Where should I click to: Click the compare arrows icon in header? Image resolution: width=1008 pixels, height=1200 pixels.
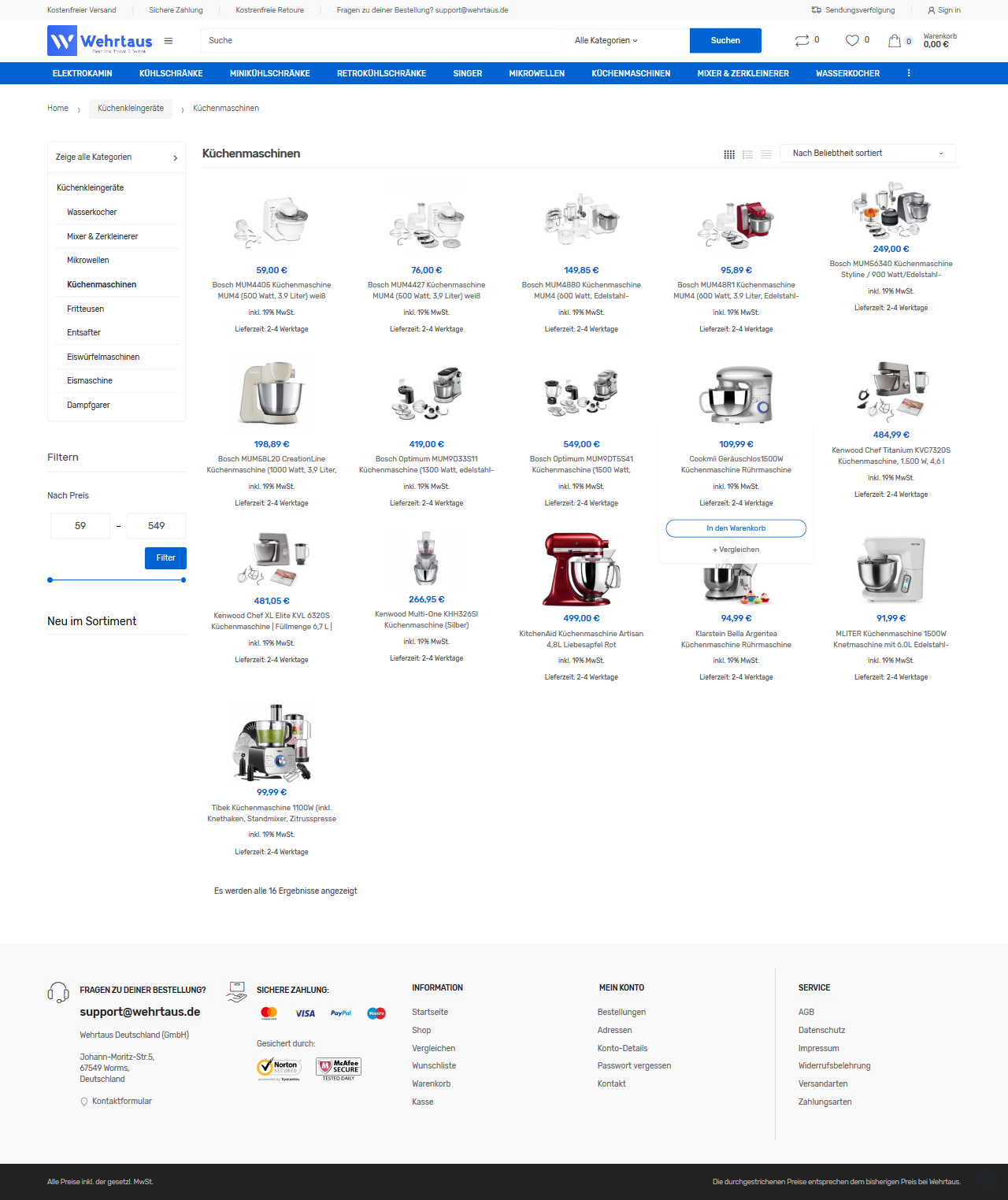802,40
